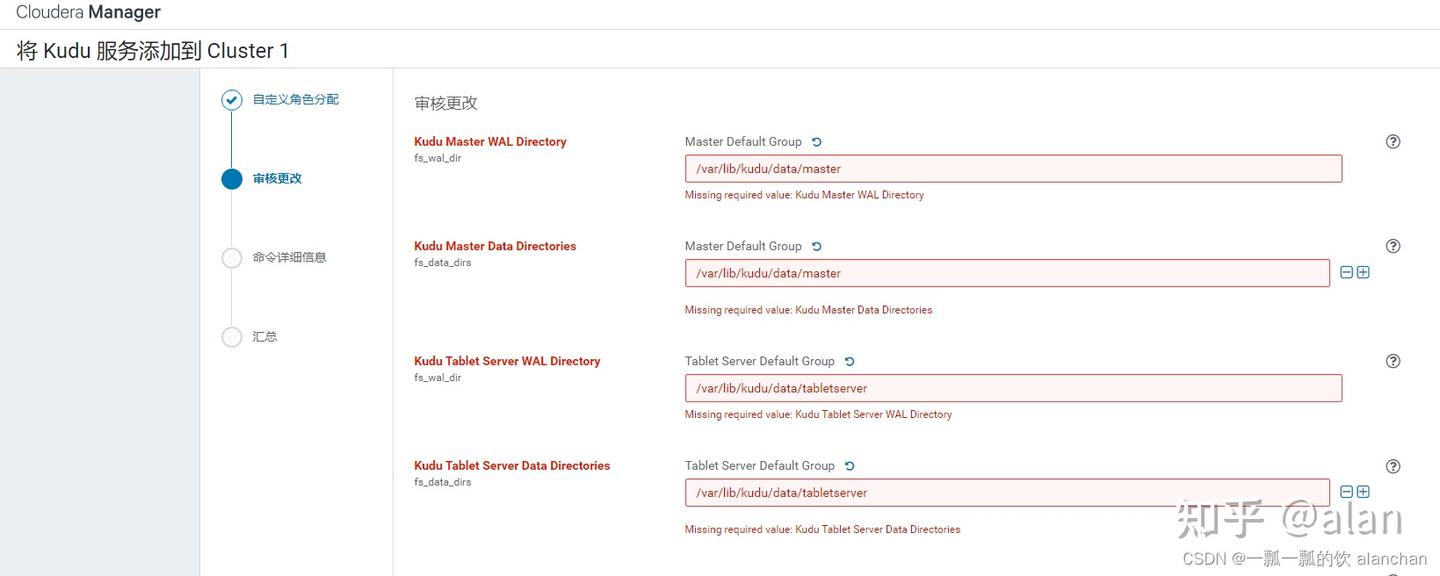Remove the Master data directory entry
The width and height of the screenshot is (1440, 576).
click(x=1346, y=271)
